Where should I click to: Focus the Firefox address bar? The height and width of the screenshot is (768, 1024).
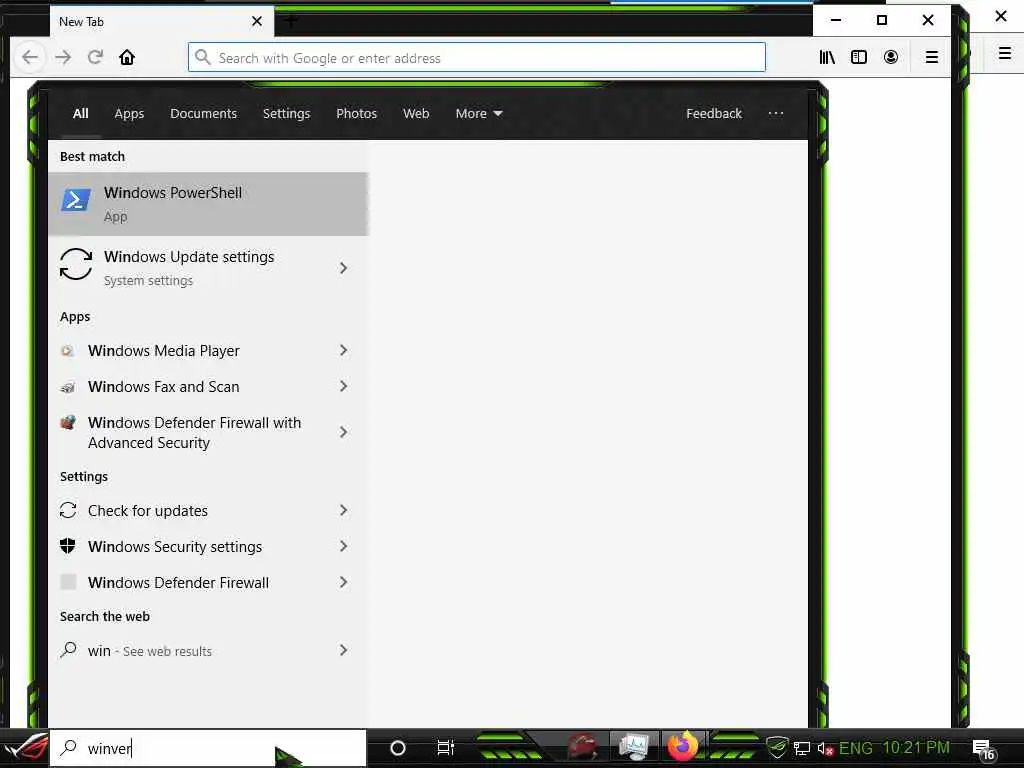click(x=477, y=57)
